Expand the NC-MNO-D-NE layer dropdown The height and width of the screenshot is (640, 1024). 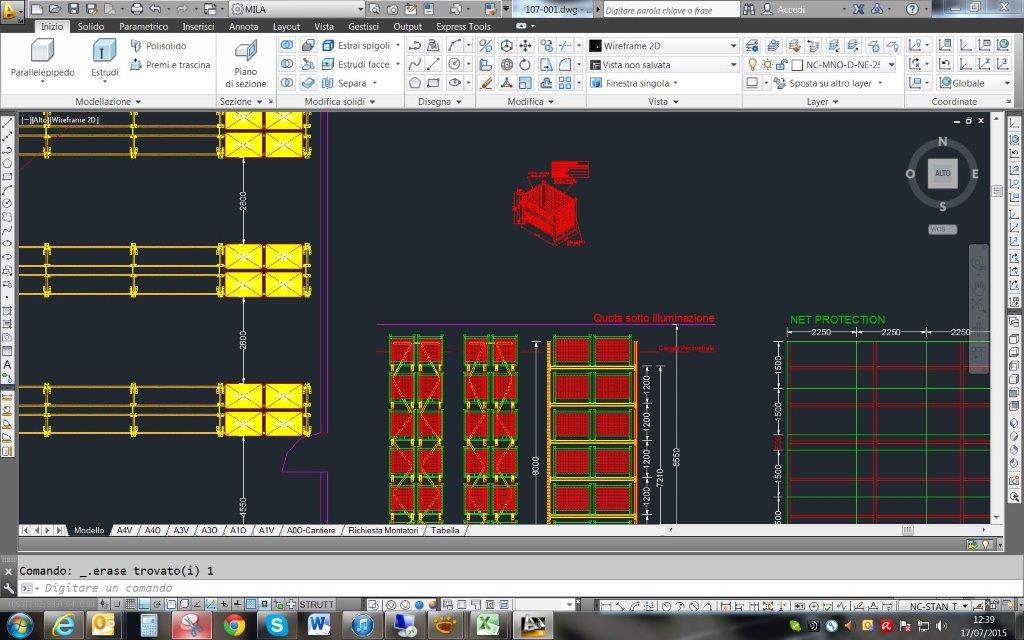click(891, 65)
